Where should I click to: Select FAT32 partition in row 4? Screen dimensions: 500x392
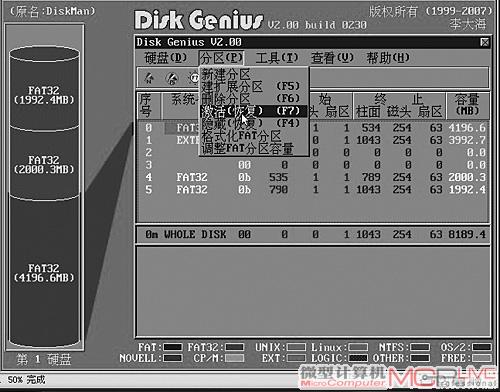coord(313,177)
